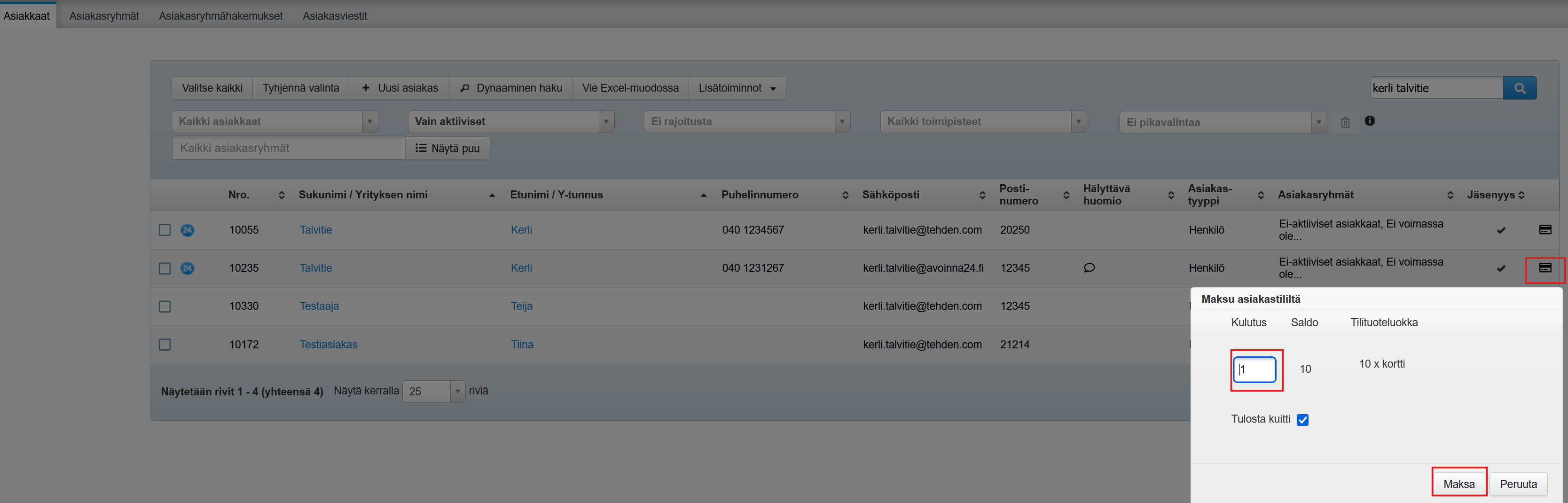
Task: Click the speech bubble alert on row 10235
Action: point(1089,268)
